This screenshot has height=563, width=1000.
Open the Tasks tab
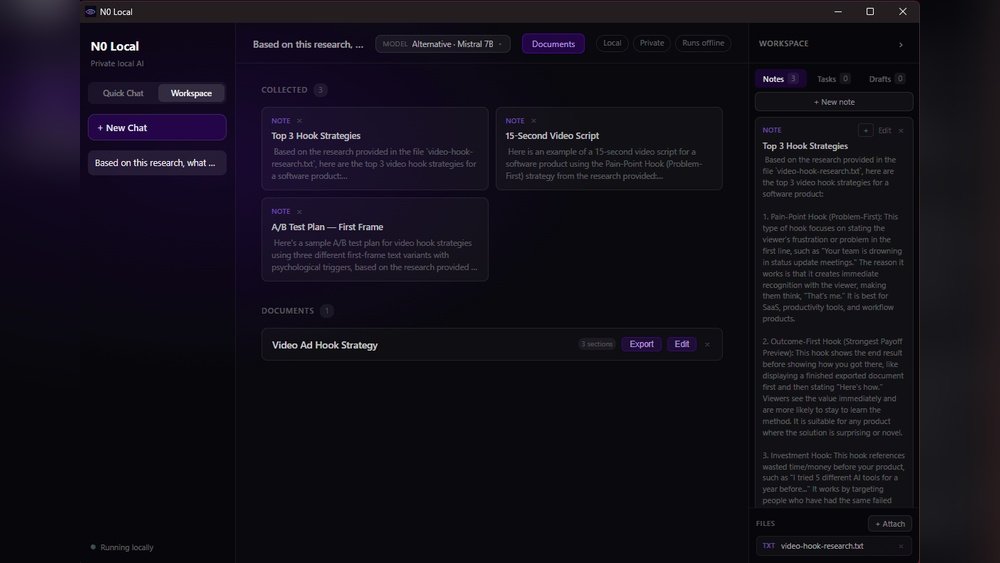[x=833, y=79]
